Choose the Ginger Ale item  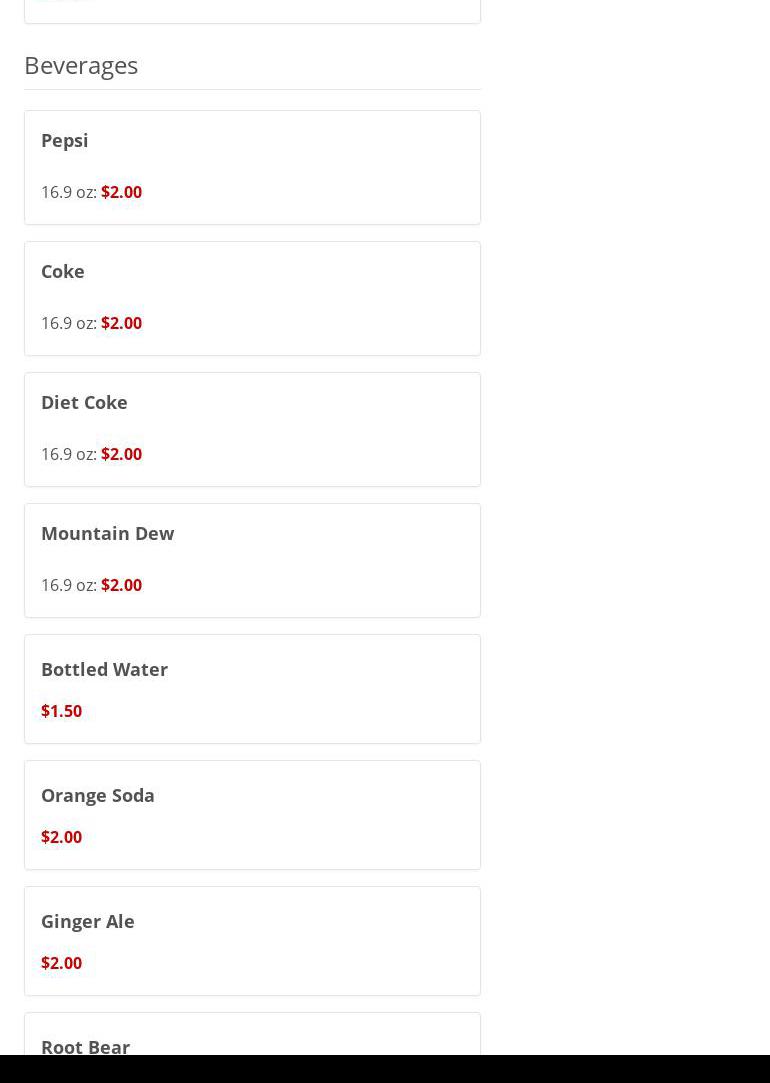coord(88,922)
